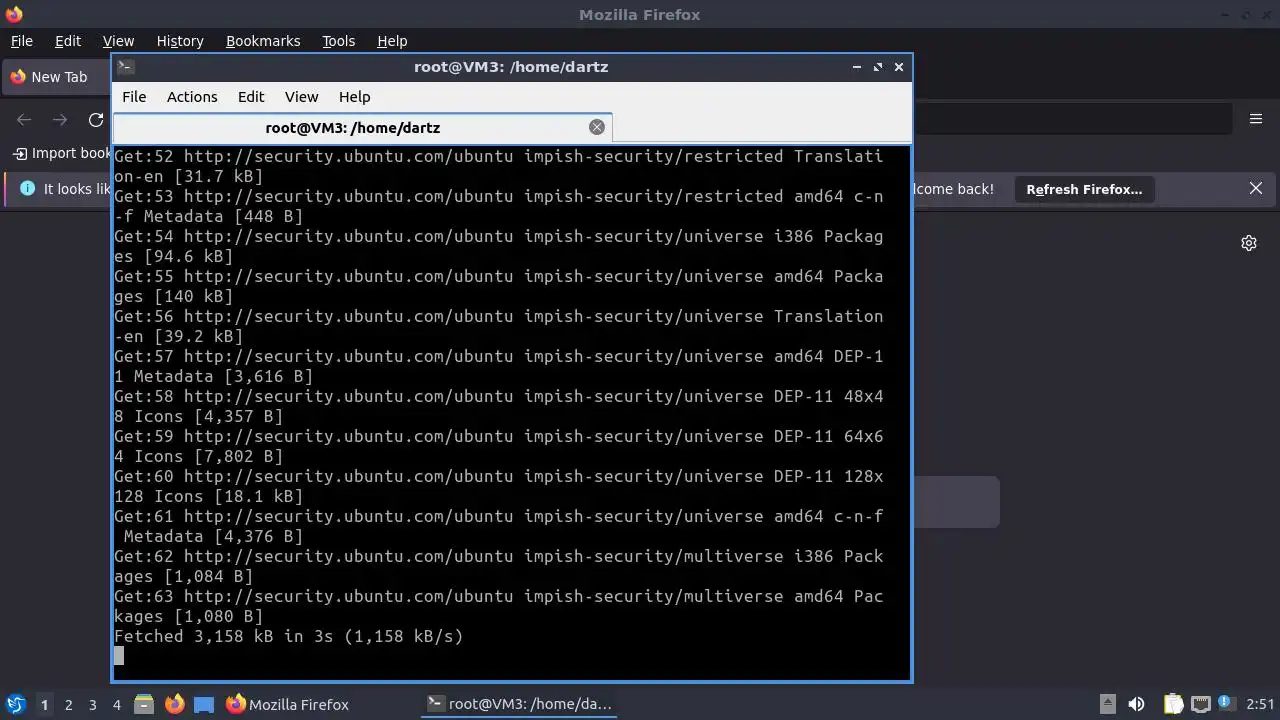Screen dimensions: 1280x720
Task: Open the terminal View menu
Action: pos(301,97)
